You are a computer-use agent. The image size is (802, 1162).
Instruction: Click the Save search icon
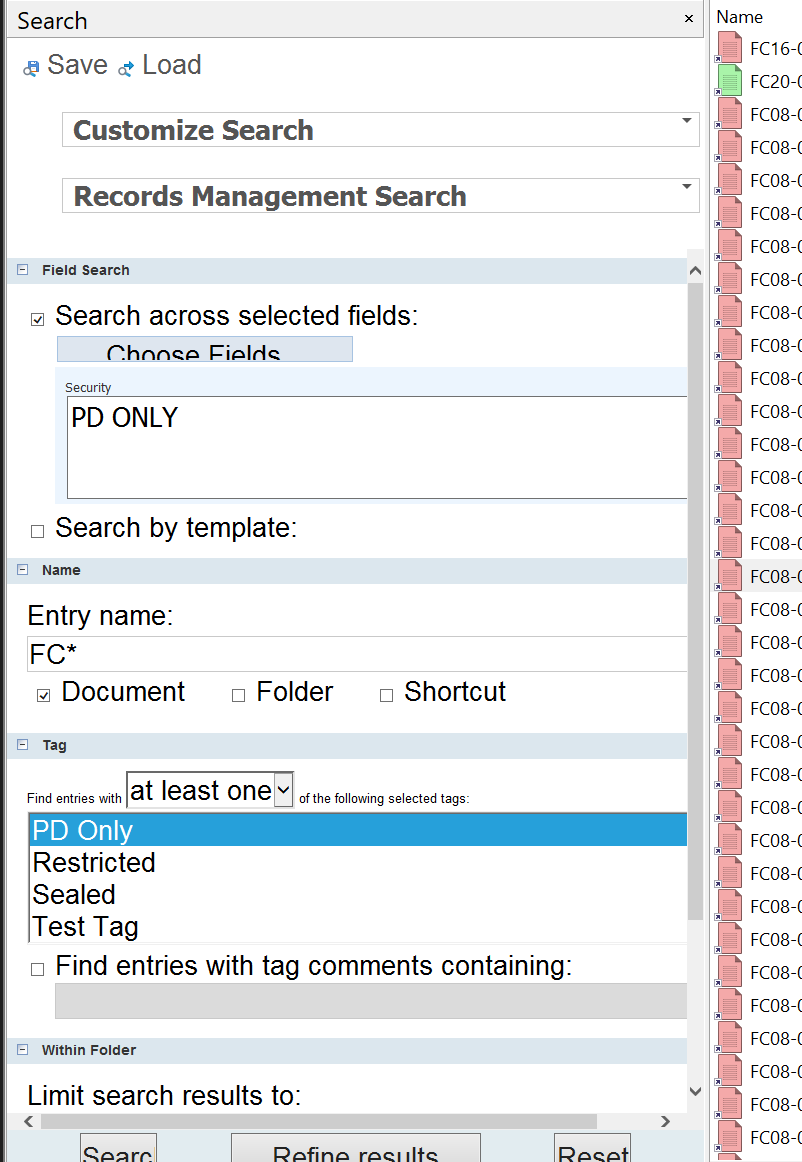[32, 68]
